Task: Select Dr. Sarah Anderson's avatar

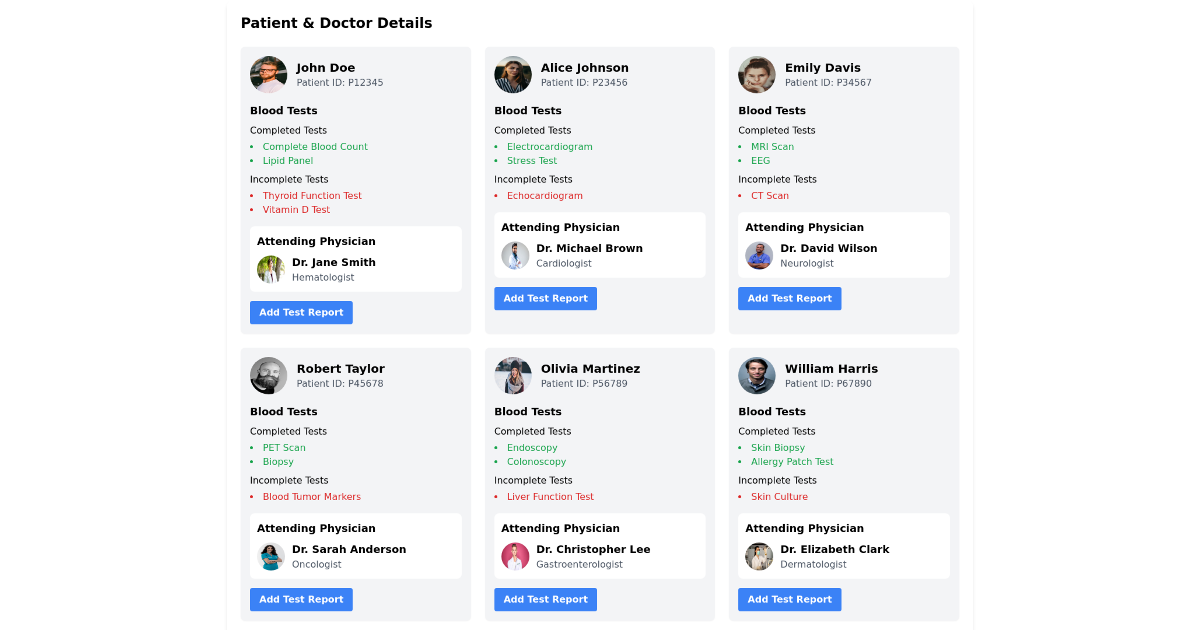Action: pos(271,557)
